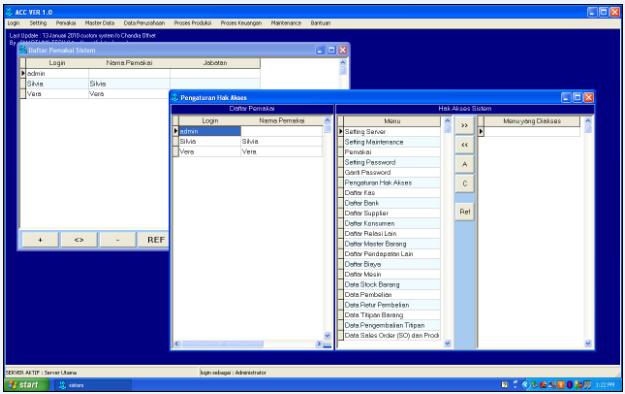Open the Proses Produksi menu
The height and width of the screenshot is (394, 625).
pos(193,23)
